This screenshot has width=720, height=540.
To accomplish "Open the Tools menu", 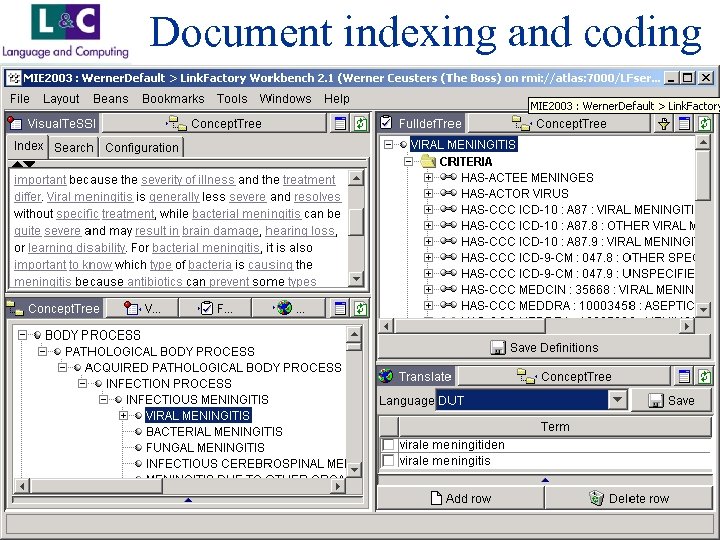I will (x=232, y=99).
